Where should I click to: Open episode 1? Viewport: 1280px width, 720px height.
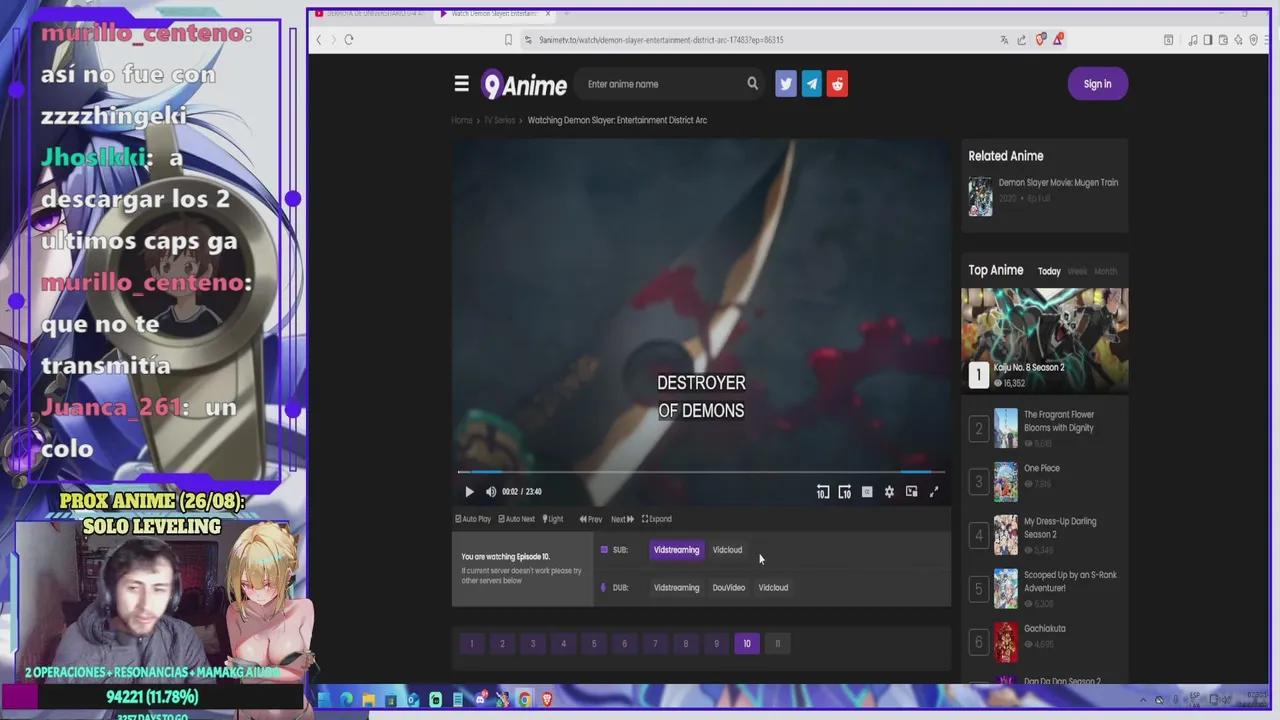(472, 644)
